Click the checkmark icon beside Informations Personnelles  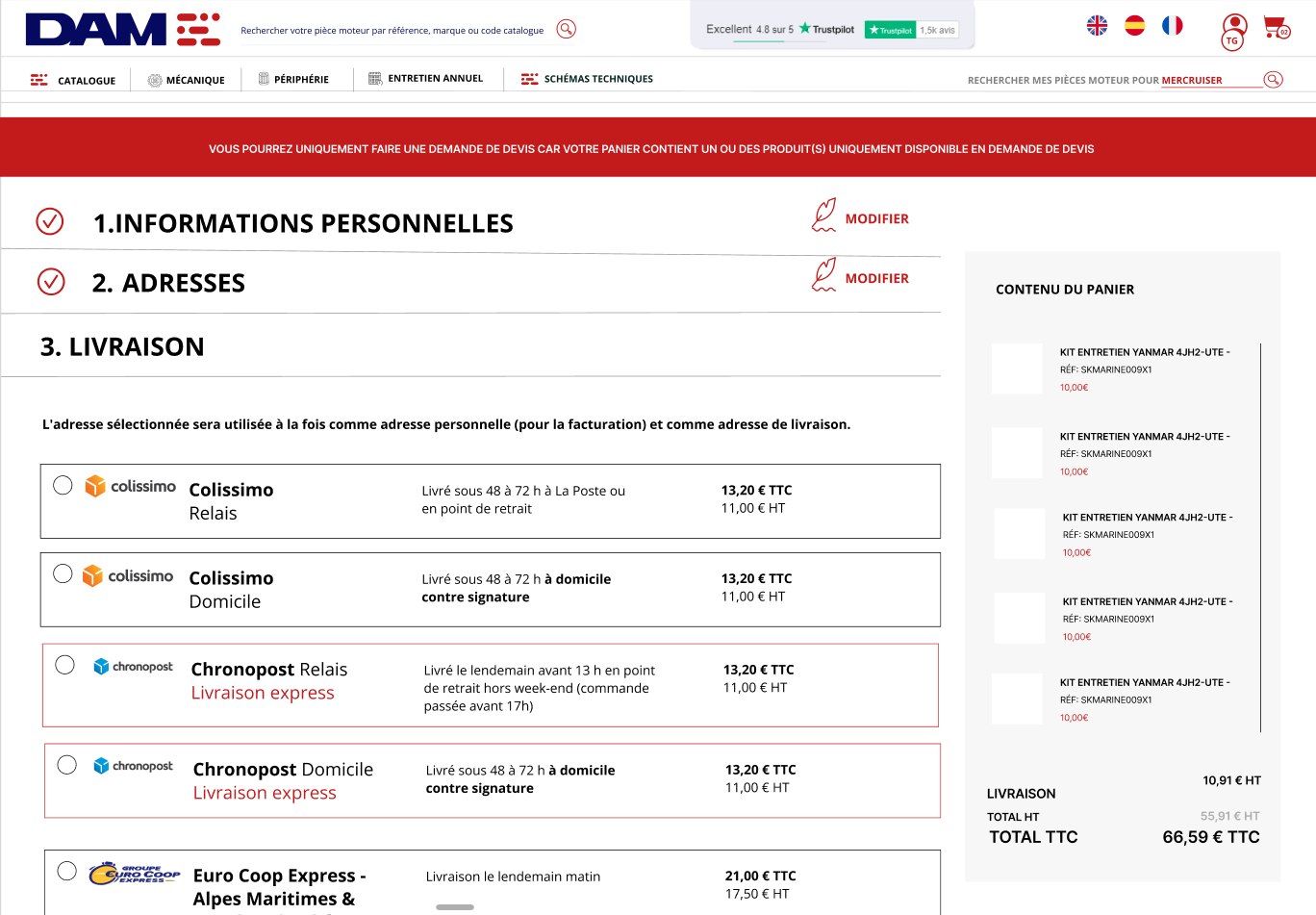pyautogui.click(x=50, y=221)
